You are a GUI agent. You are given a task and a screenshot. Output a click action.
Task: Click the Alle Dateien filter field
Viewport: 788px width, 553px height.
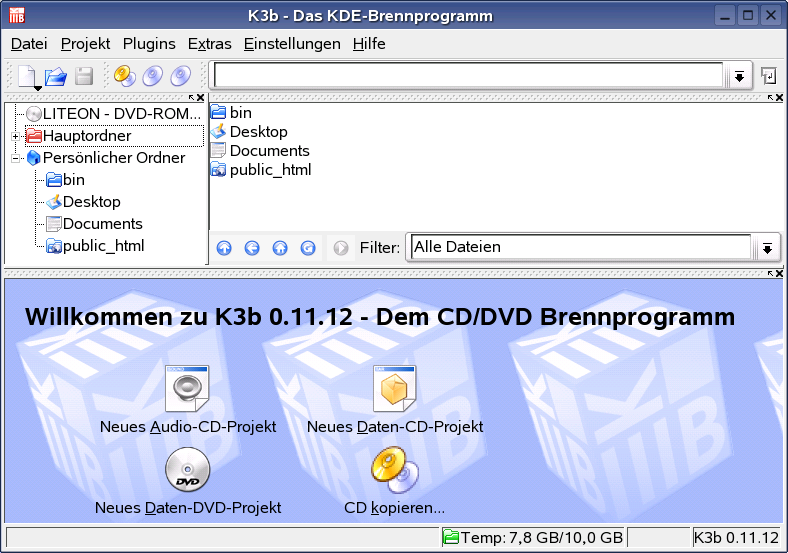click(x=581, y=247)
